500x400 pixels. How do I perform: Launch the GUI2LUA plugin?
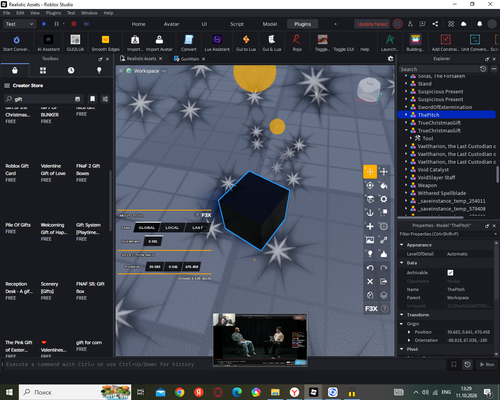(x=75, y=43)
